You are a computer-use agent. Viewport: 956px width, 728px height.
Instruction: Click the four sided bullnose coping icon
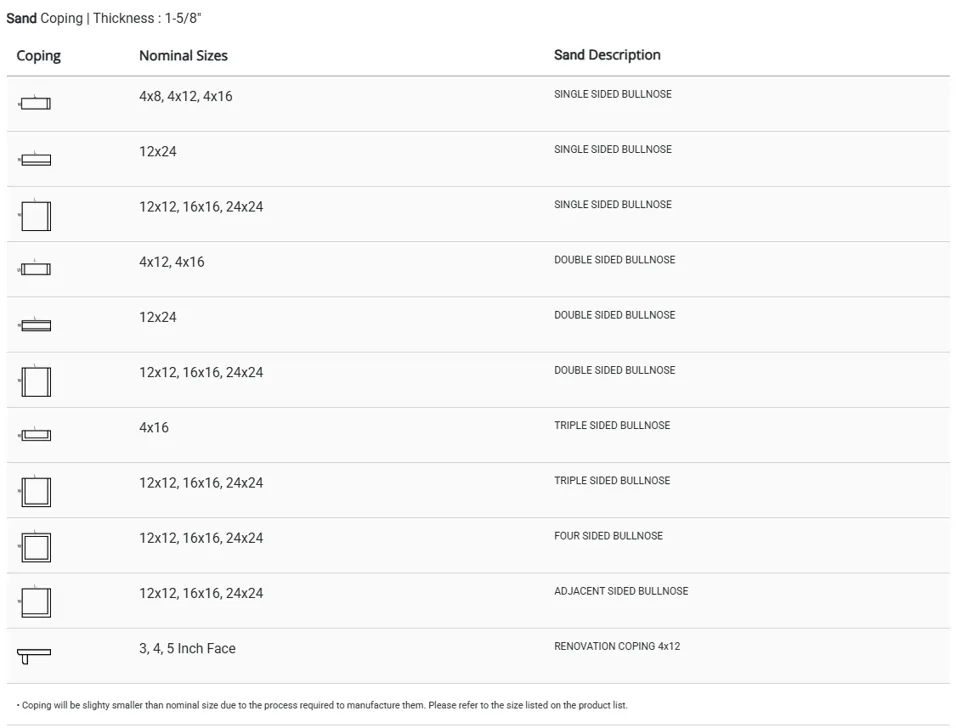[35, 547]
